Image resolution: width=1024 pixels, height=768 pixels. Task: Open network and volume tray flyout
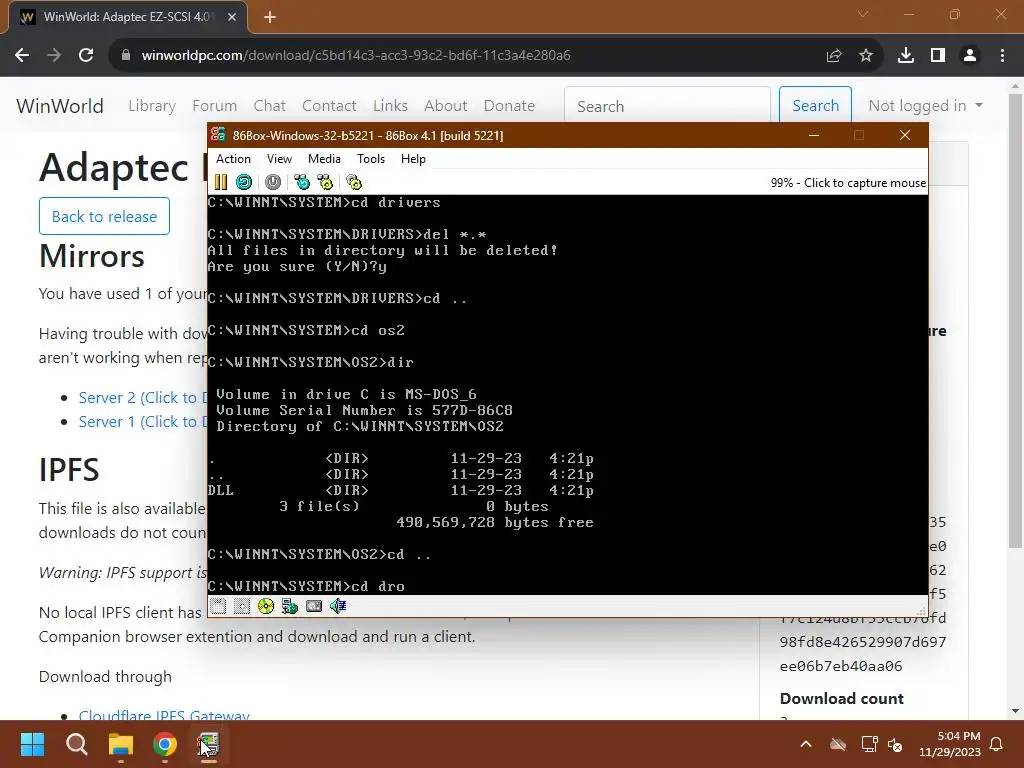[x=882, y=744]
